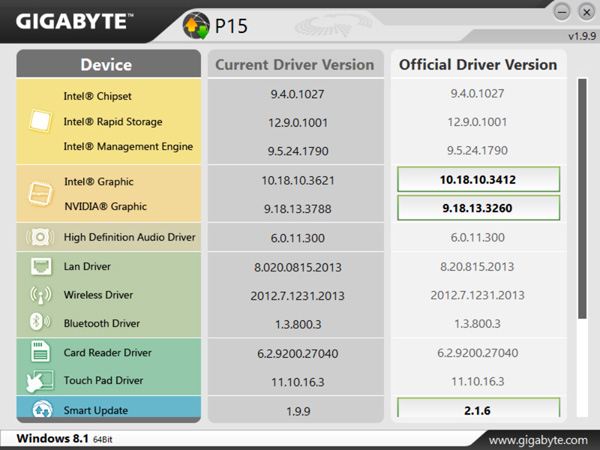Click the Current Driver Version header

(295, 64)
